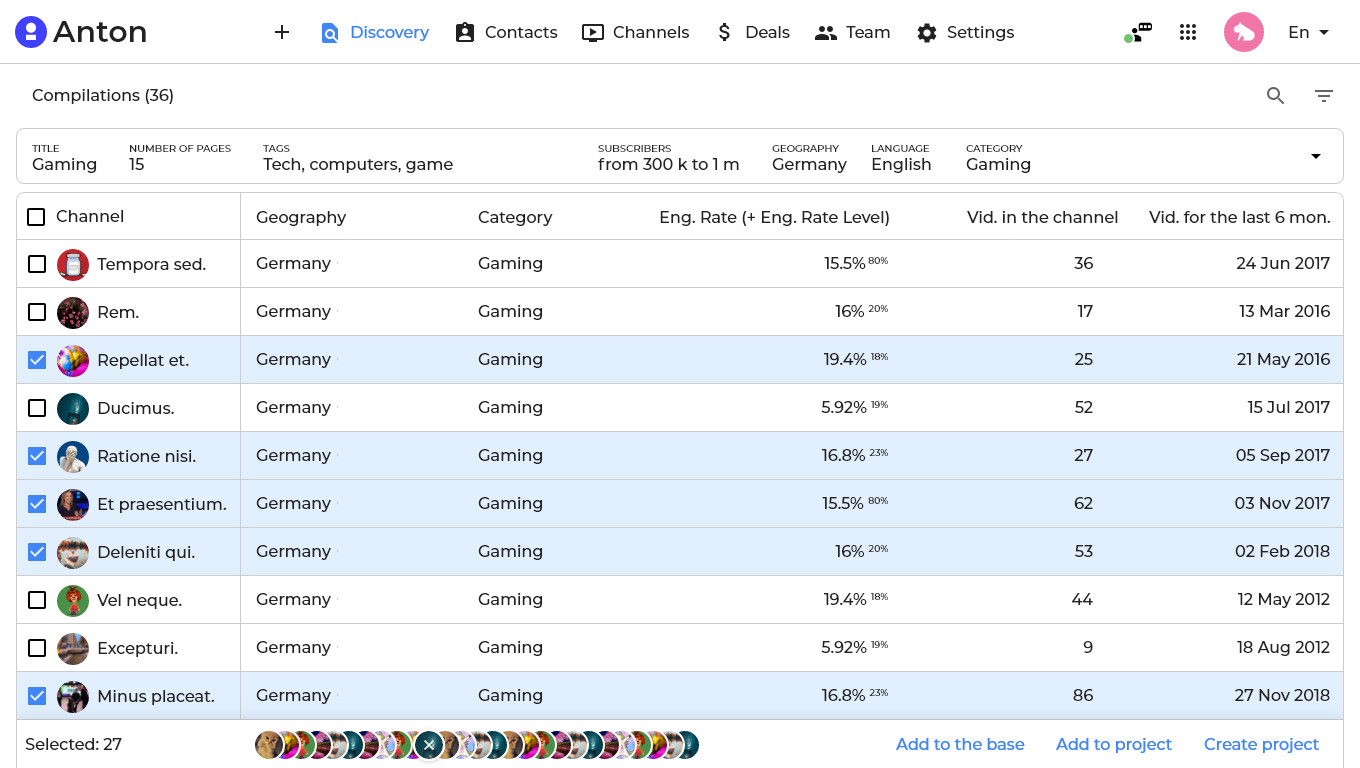
Task: Click Add to the base link
Action: point(960,744)
